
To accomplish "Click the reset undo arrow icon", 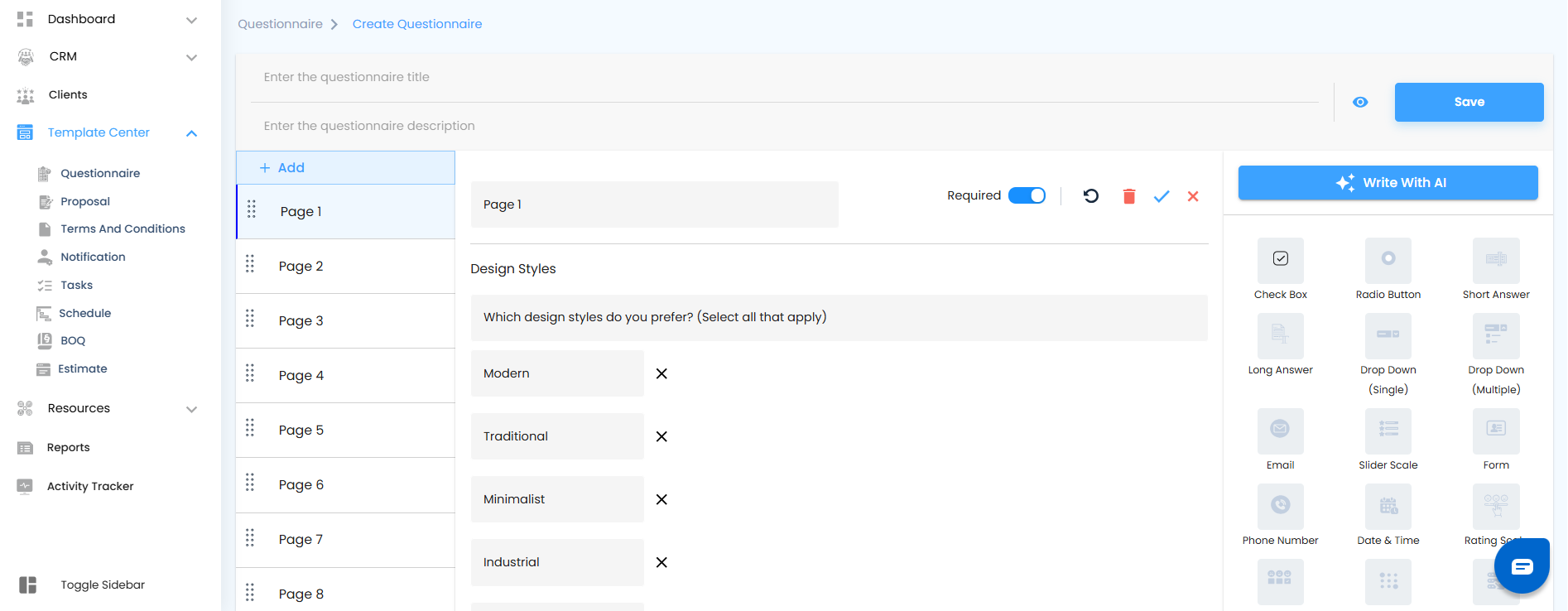I will pos(1091,196).
